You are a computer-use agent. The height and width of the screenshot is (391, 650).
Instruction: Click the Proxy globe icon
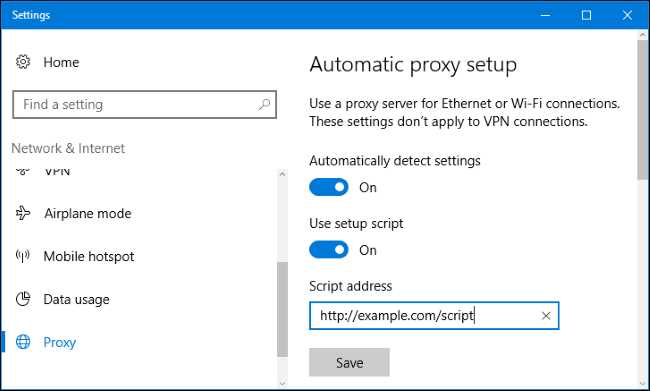23,342
